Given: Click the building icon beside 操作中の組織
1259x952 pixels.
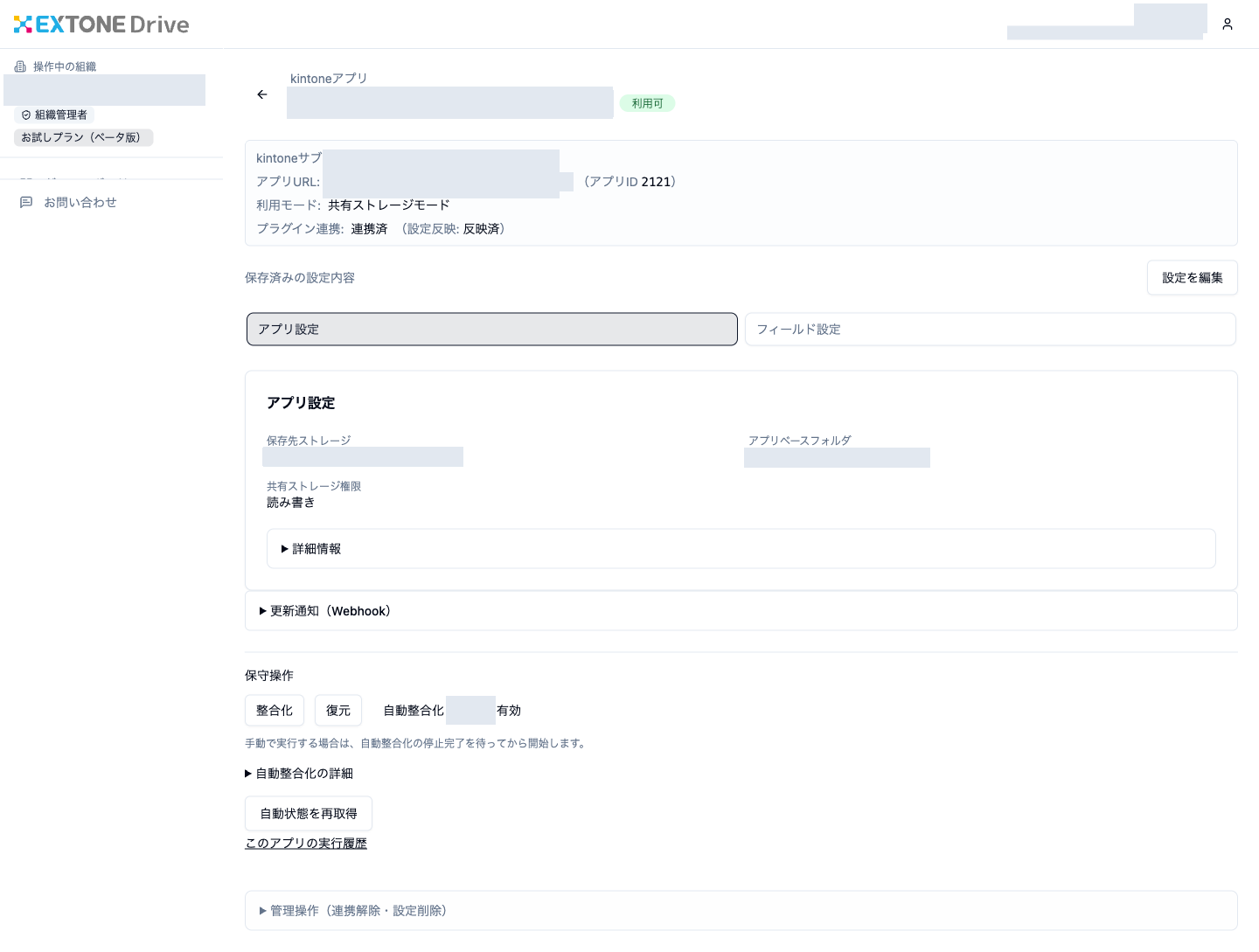Looking at the screenshot, I should tap(20, 66).
